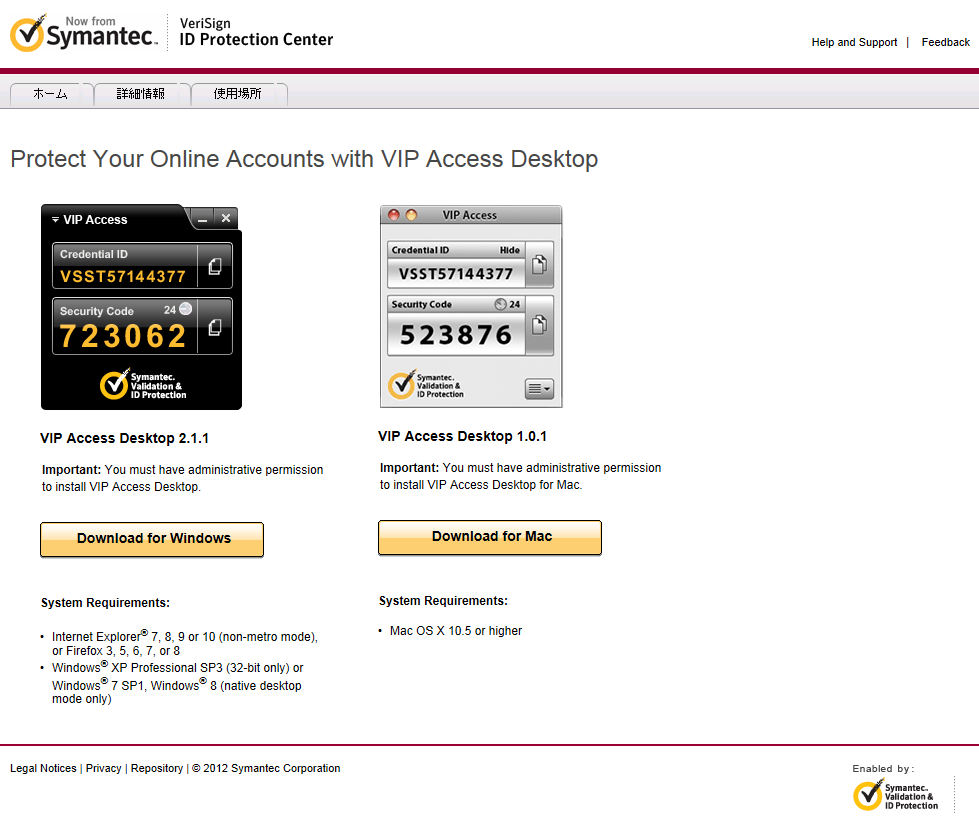Open the Legal Notices footer link
The height and width of the screenshot is (826, 979).
point(43,768)
